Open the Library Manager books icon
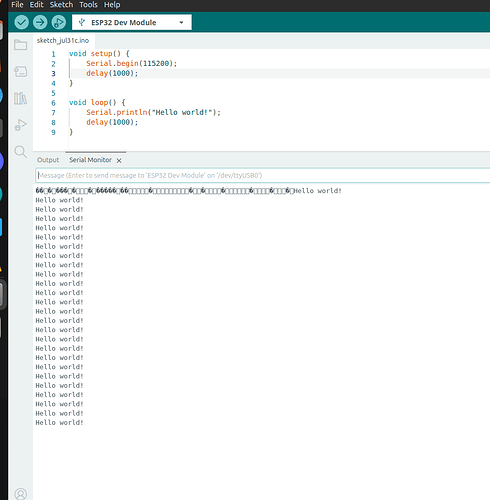 pyautogui.click(x=20, y=98)
